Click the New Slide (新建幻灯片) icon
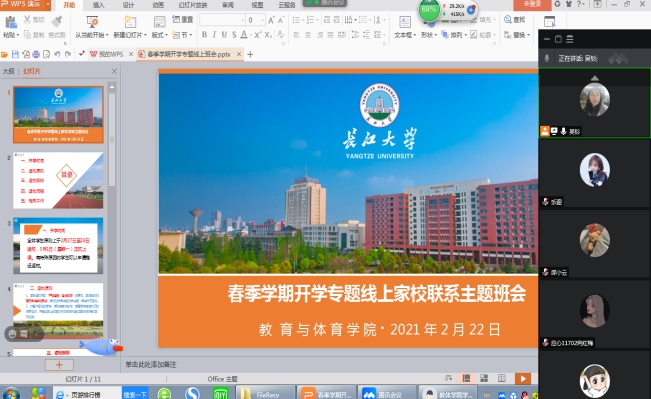Viewport: 651px width, 399px height. coord(130,22)
